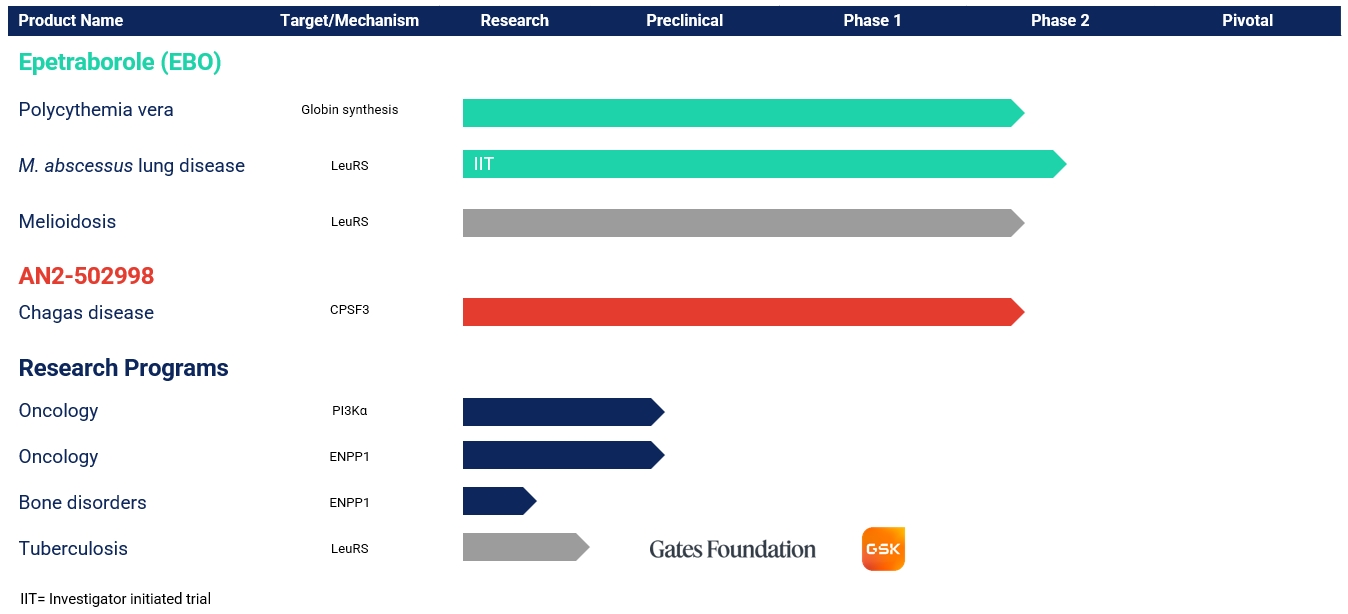The width and height of the screenshot is (1348, 614).
Task: Click the Gates Foundation logo
Action: (x=732, y=549)
